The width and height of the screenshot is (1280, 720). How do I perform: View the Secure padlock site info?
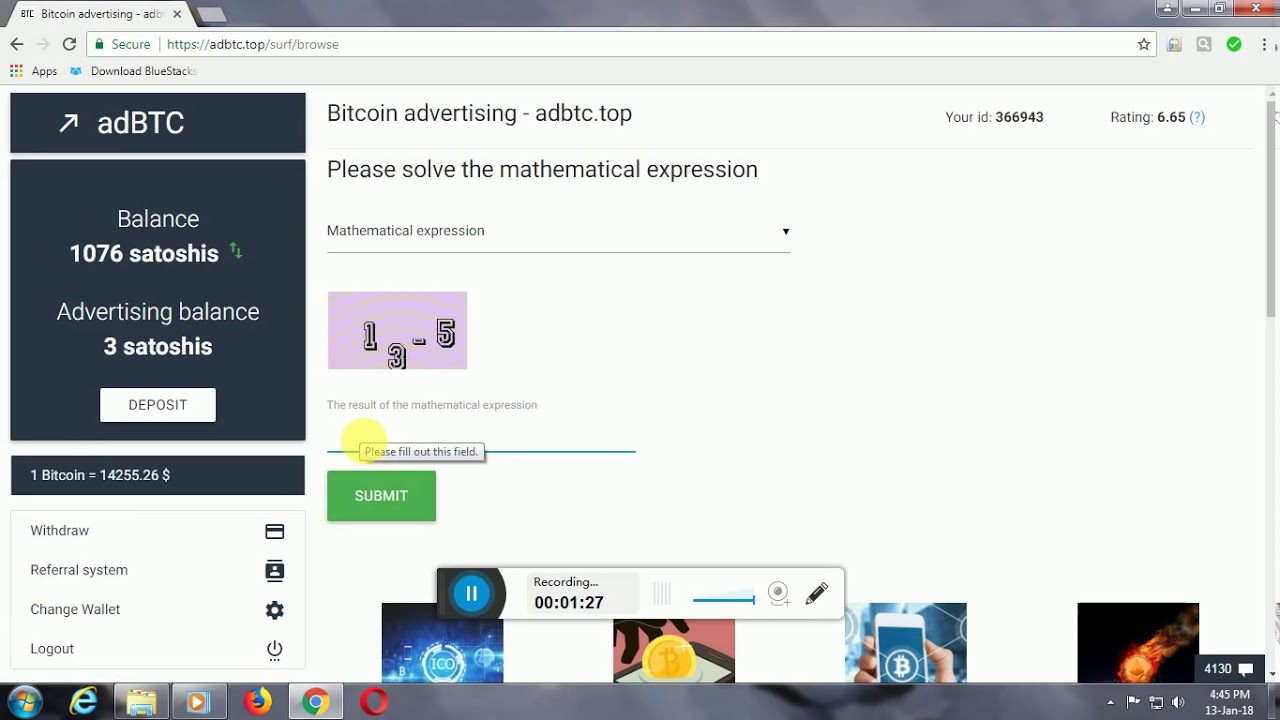(x=122, y=44)
